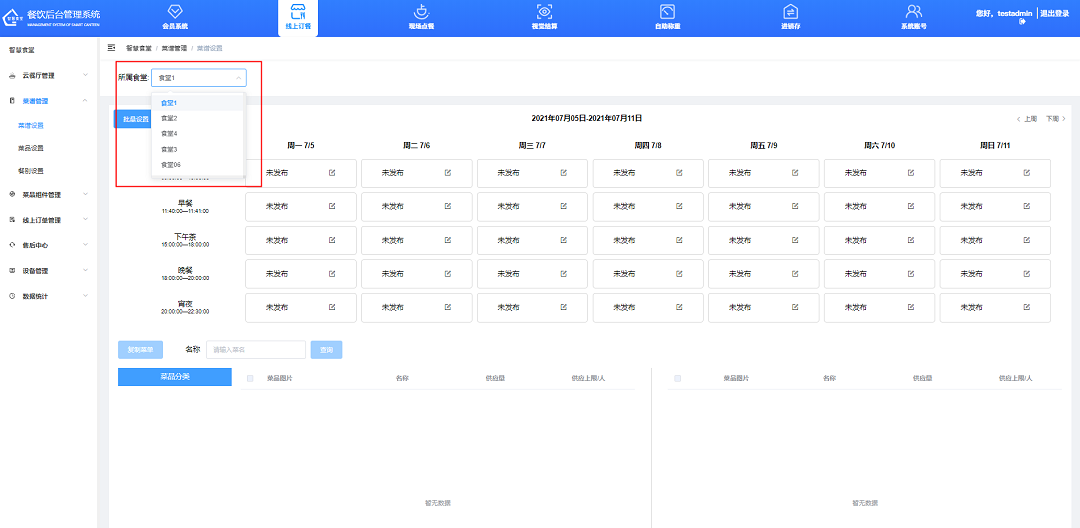Open 菜品设置 in the sidebar

[x=31, y=148]
